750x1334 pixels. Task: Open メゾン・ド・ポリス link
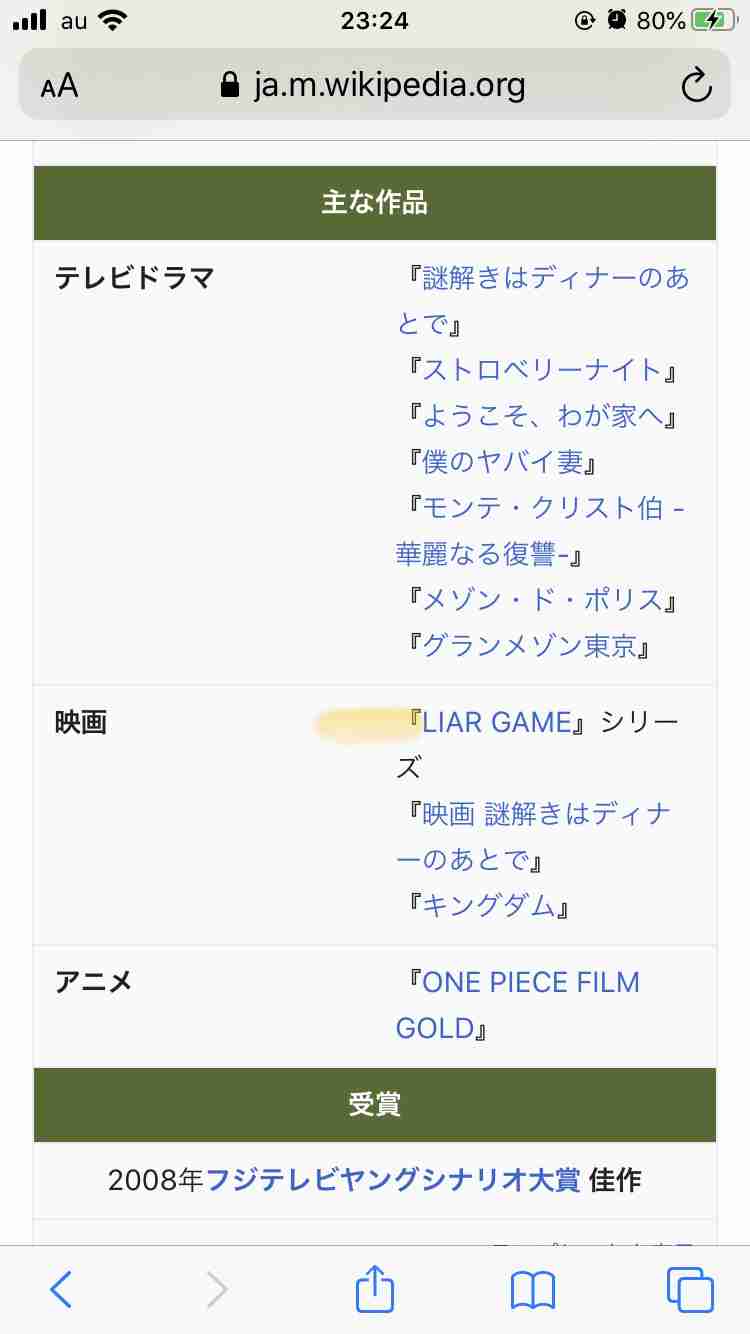[x=542, y=600]
